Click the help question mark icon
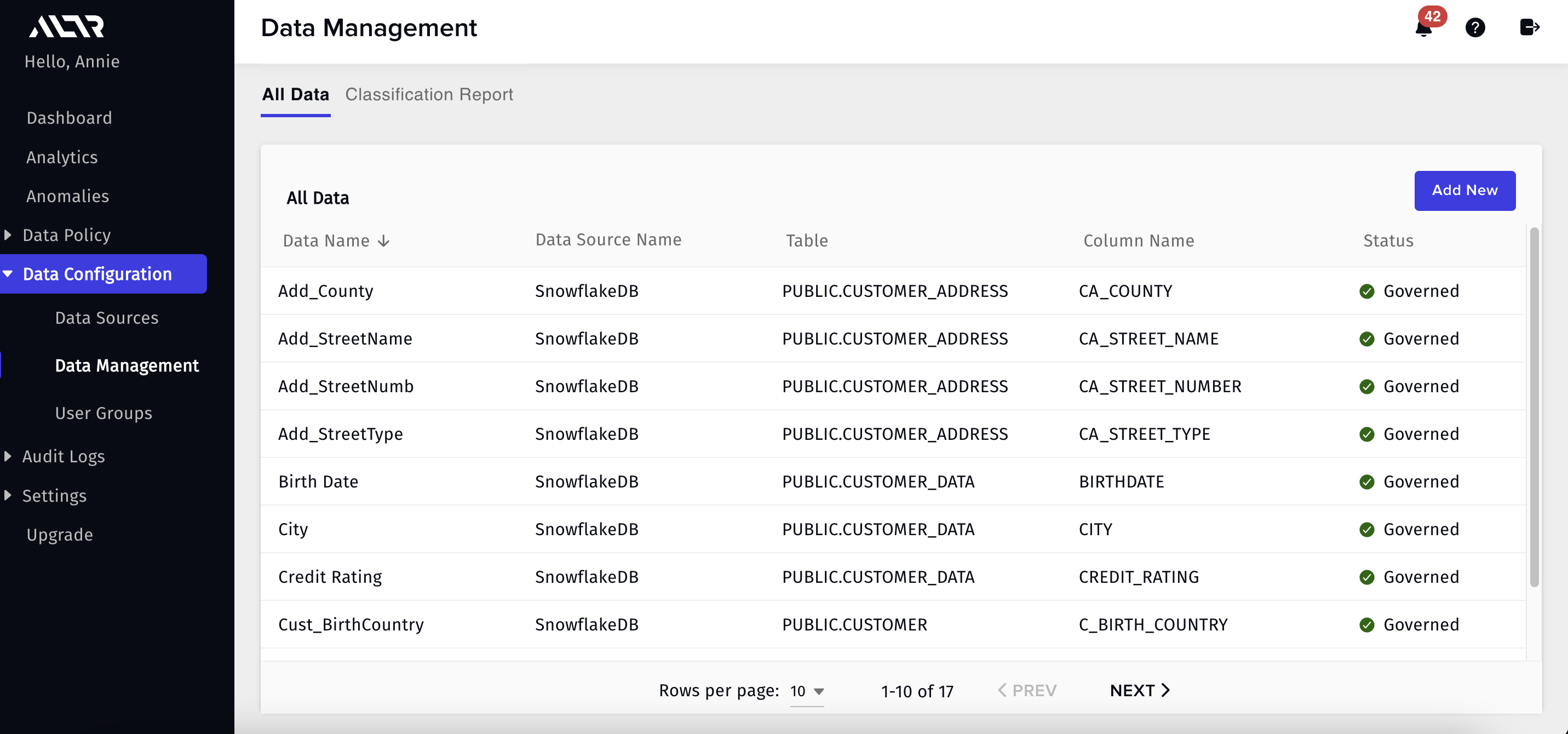The height and width of the screenshot is (734, 1568). click(x=1474, y=28)
